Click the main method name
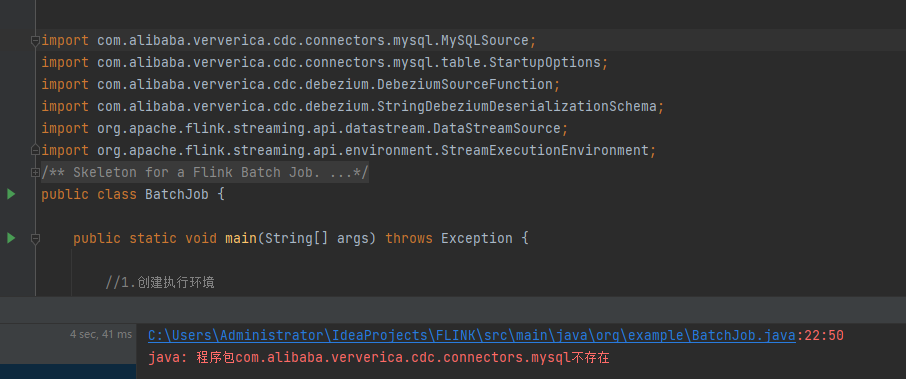The height and width of the screenshot is (379, 906). pyautogui.click(x=241, y=238)
